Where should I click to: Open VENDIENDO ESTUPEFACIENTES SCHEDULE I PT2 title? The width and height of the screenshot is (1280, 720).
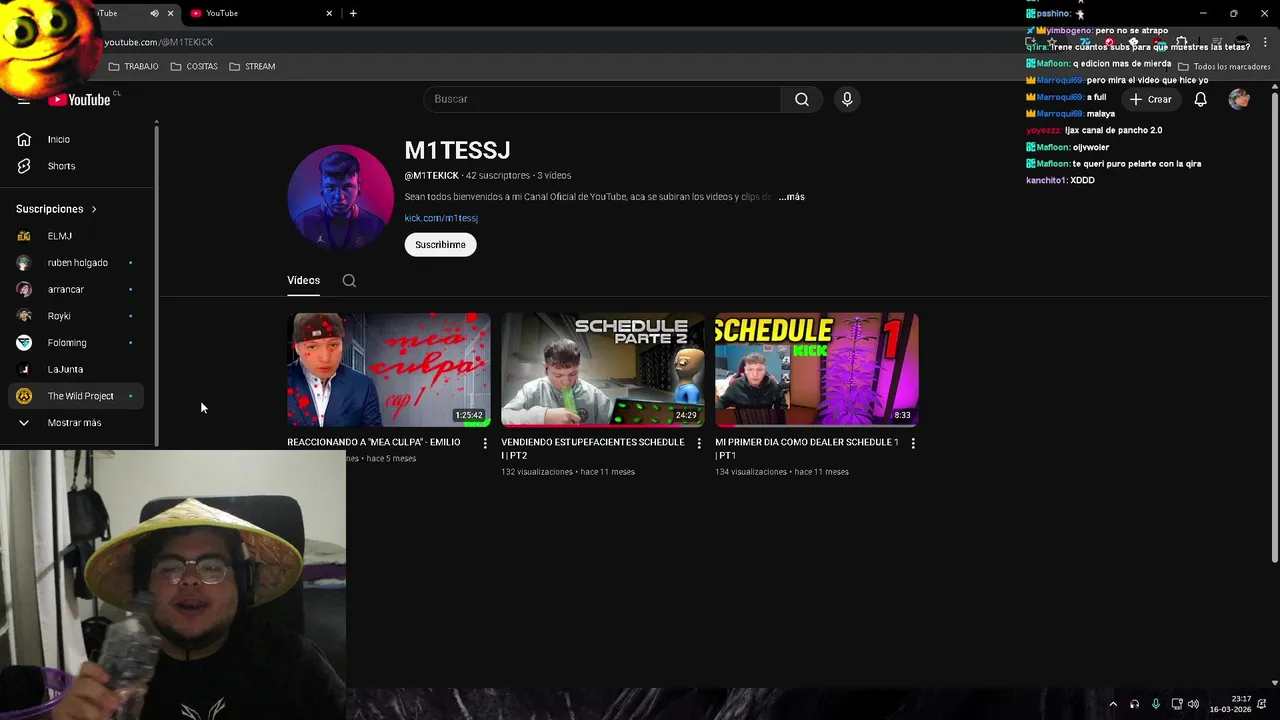[x=593, y=449]
